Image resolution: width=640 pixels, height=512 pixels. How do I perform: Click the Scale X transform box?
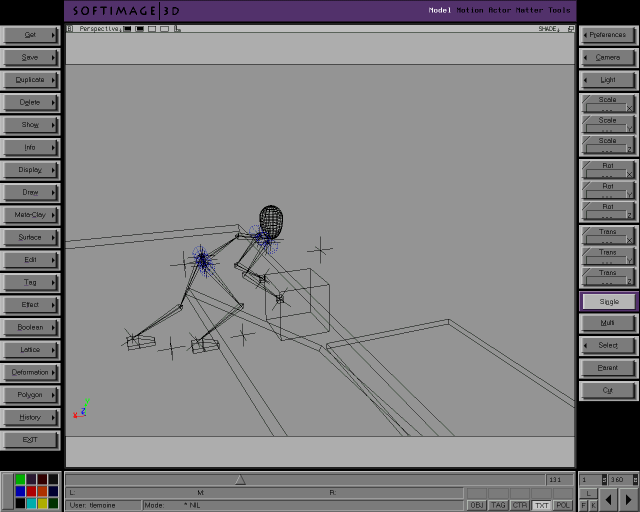click(608, 103)
